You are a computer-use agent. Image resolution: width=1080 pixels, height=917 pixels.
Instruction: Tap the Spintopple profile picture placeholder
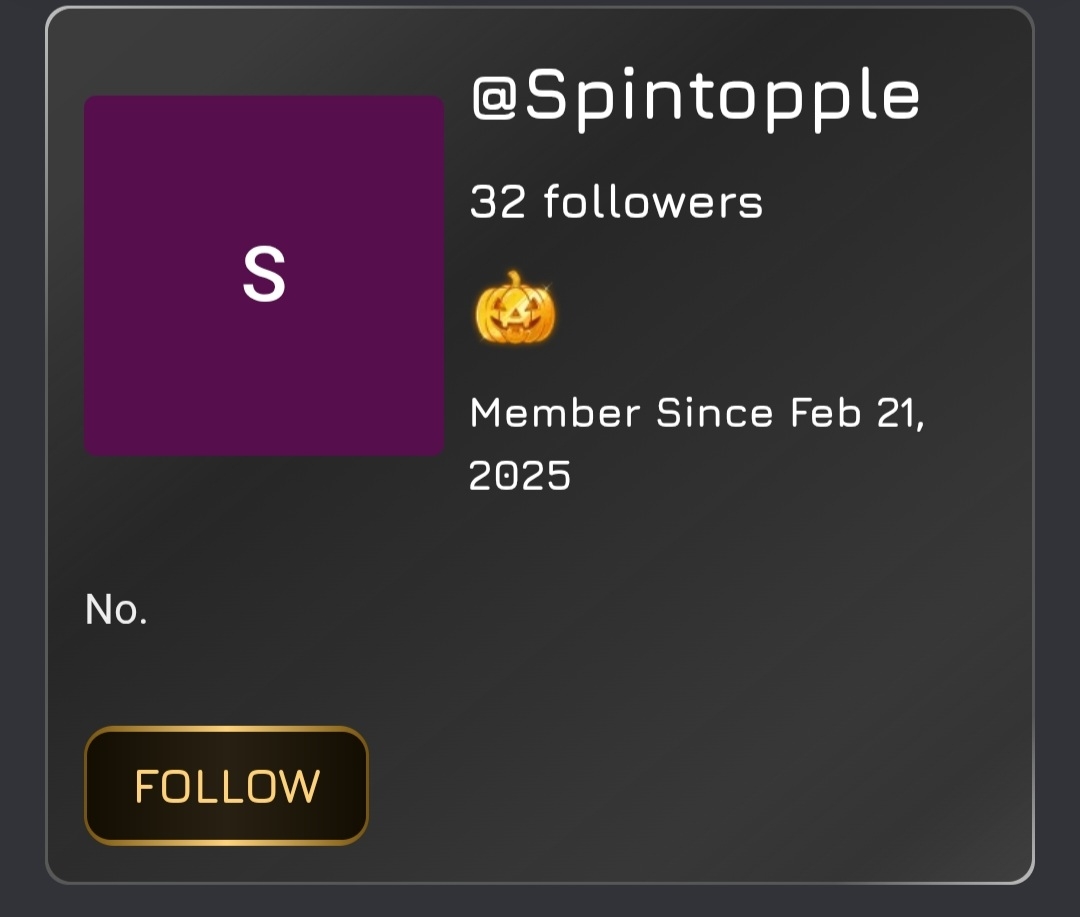click(264, 276)
